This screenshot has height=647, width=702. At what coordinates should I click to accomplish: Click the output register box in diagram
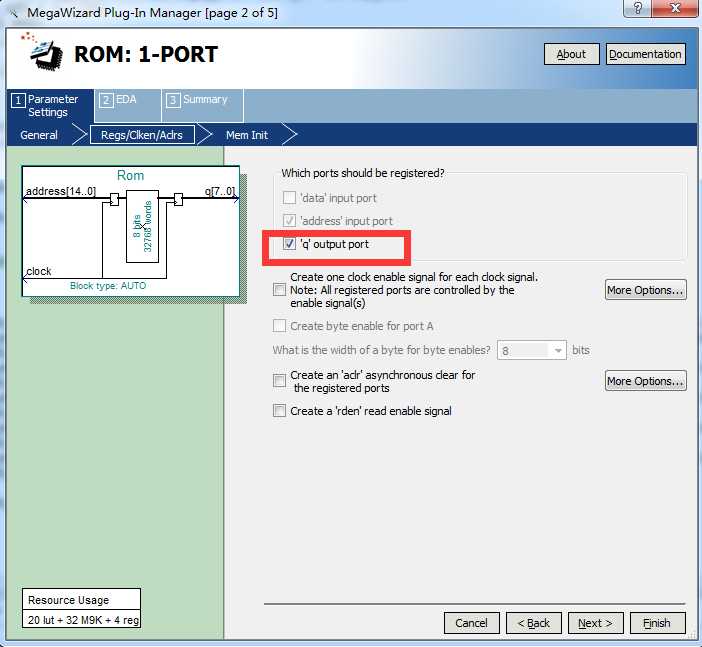(x=178, y=199)
